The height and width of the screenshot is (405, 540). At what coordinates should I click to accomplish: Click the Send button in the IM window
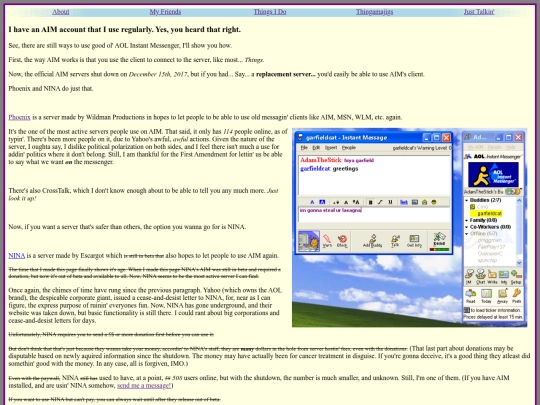click(x=439, y=239)
